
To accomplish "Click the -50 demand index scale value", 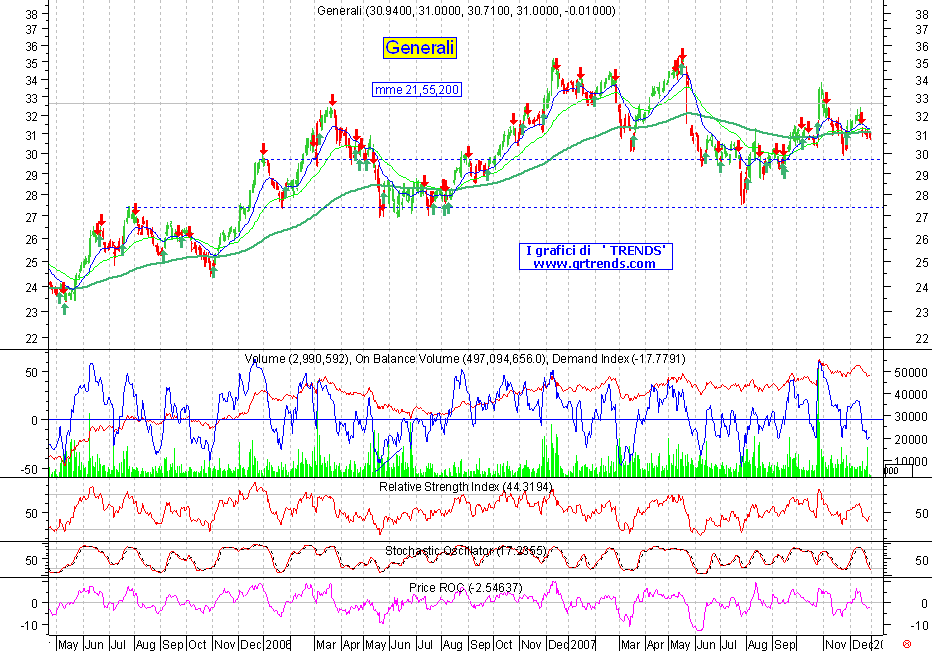I will (x=30, y=468).
